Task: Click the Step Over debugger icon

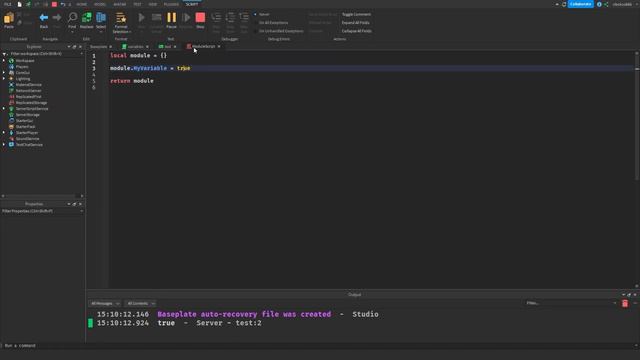Action: pyautogui.click(x=230, y=17)
